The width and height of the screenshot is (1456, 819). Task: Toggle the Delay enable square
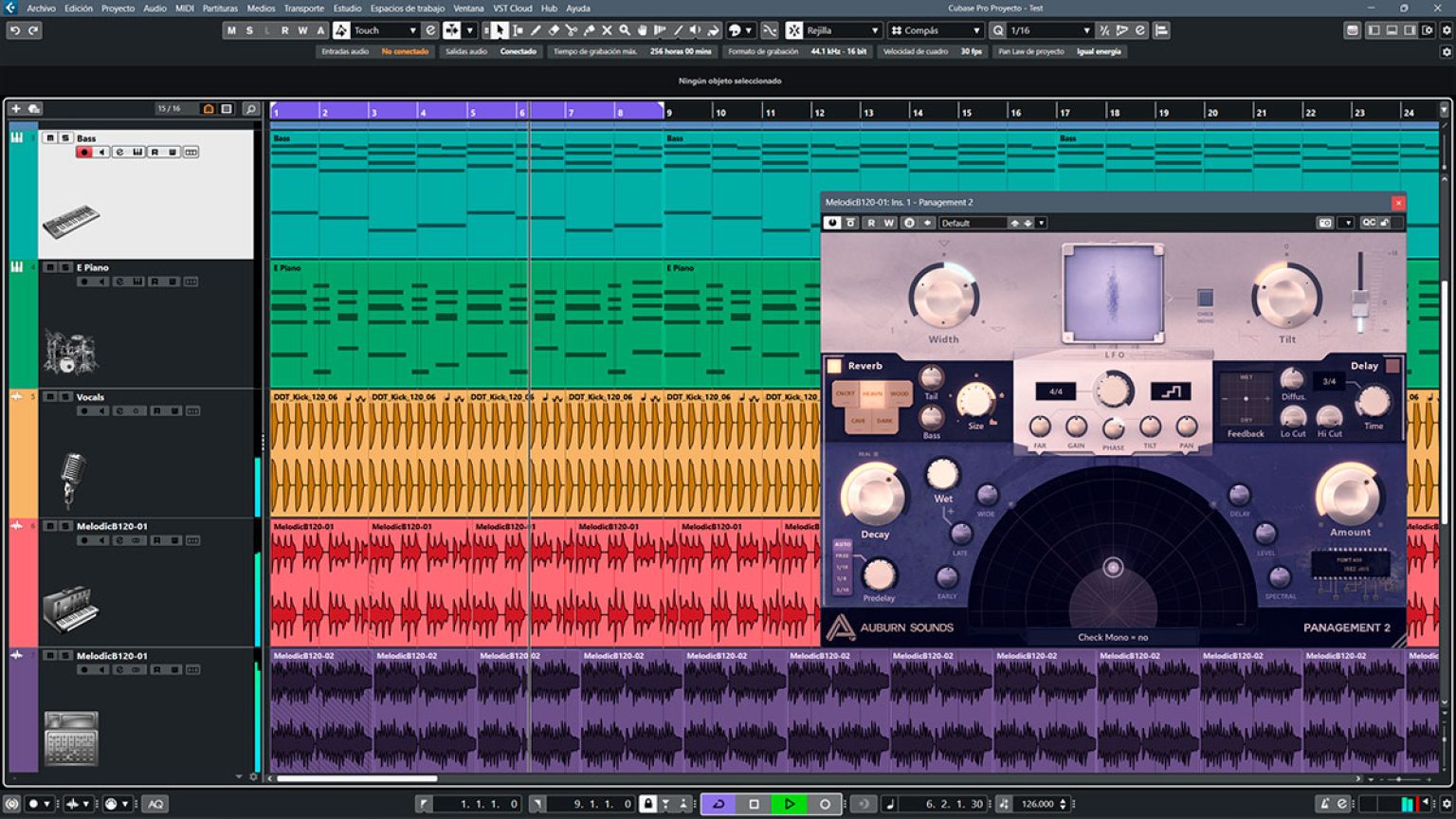point(1392,366)
